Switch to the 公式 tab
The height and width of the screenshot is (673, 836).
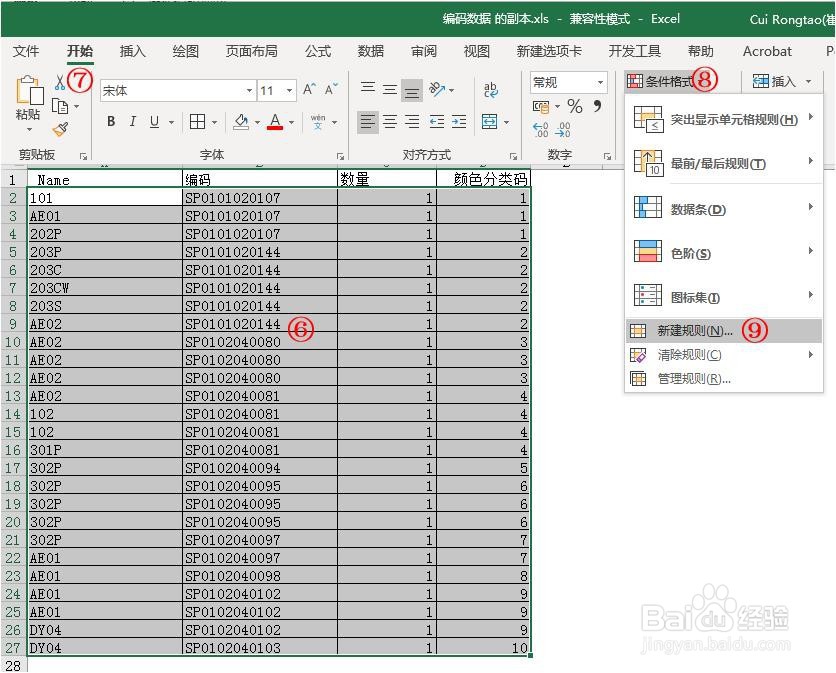point(318,51)
